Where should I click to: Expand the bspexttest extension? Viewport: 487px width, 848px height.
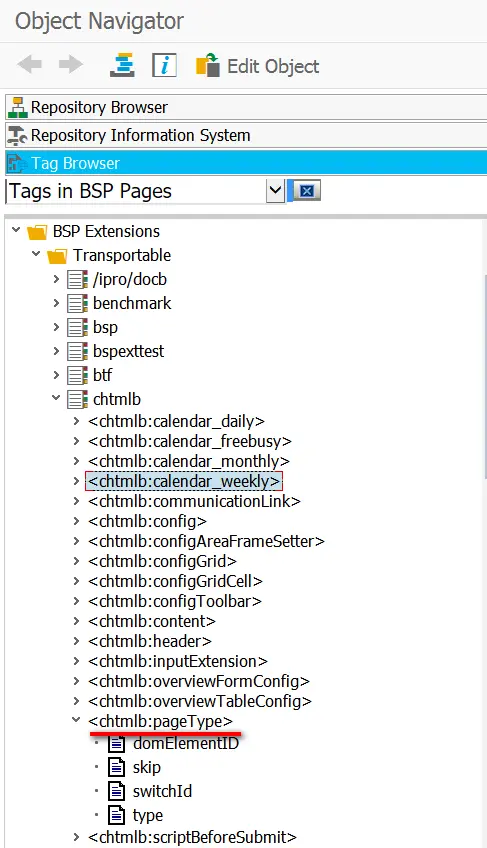coord(56,350)
